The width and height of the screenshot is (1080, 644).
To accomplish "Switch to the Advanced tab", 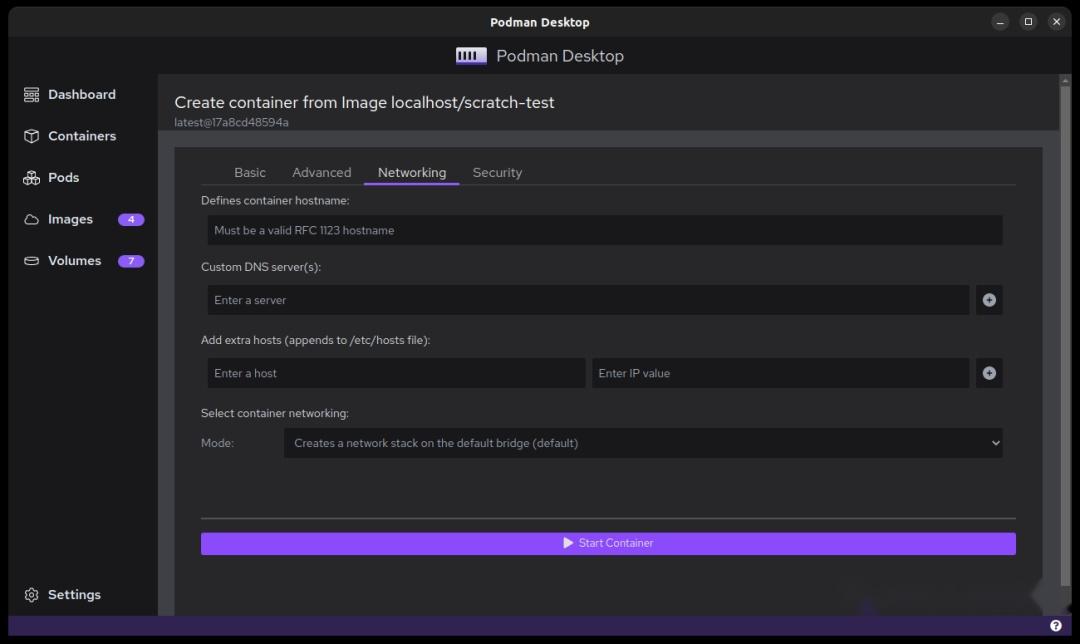I will click(321, 172).
